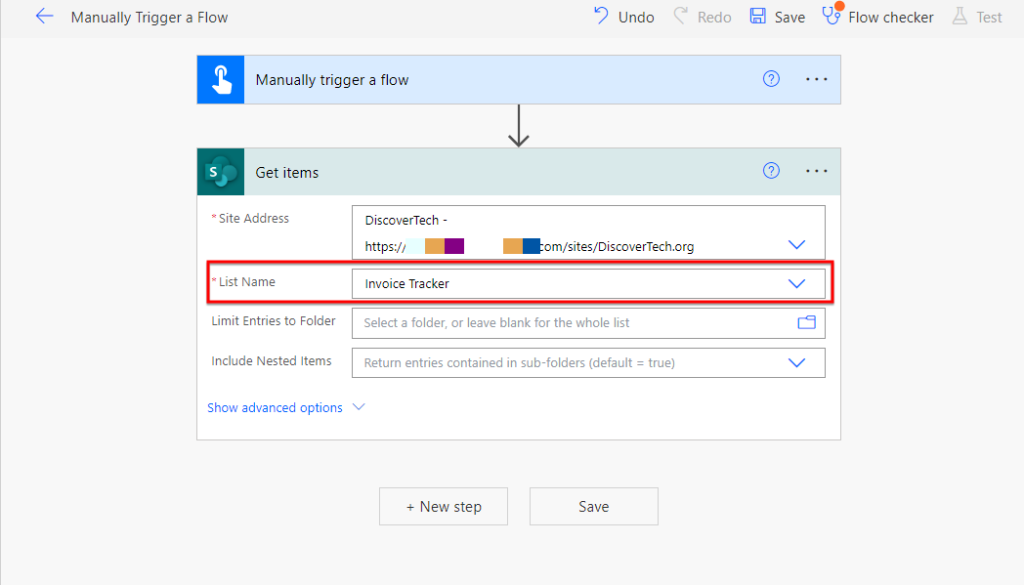Click the Include Nested Items label
The height and width of the screenshot is (585, 1024).
(271, 360)
